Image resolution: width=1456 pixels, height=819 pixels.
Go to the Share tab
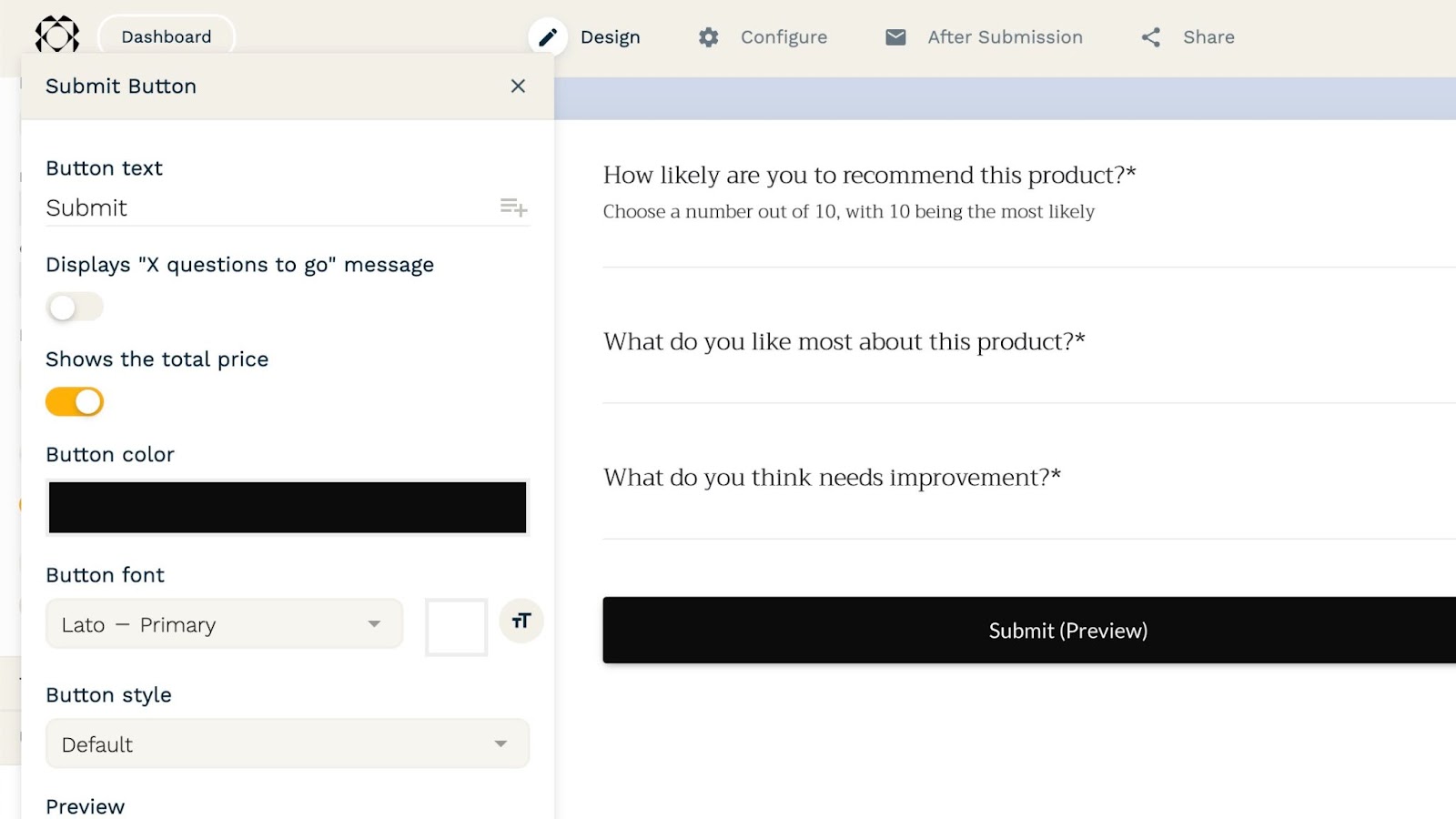(1208, 37)
